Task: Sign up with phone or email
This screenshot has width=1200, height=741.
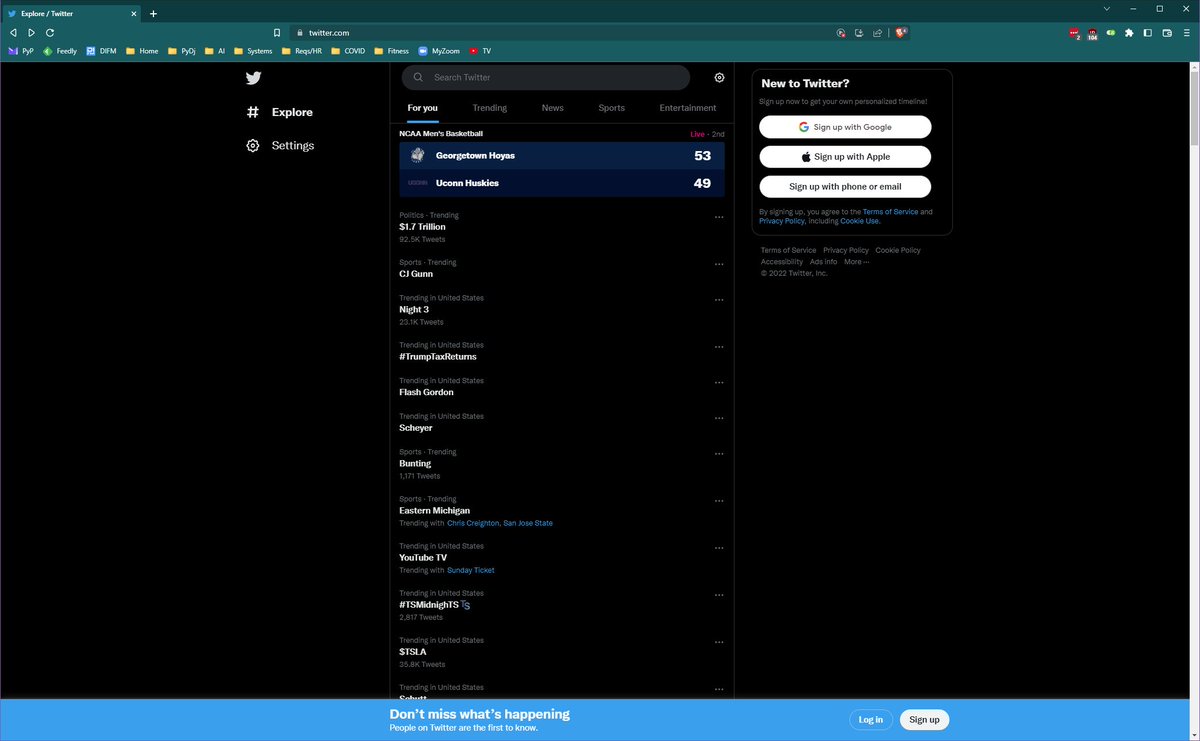Action: 845,187
